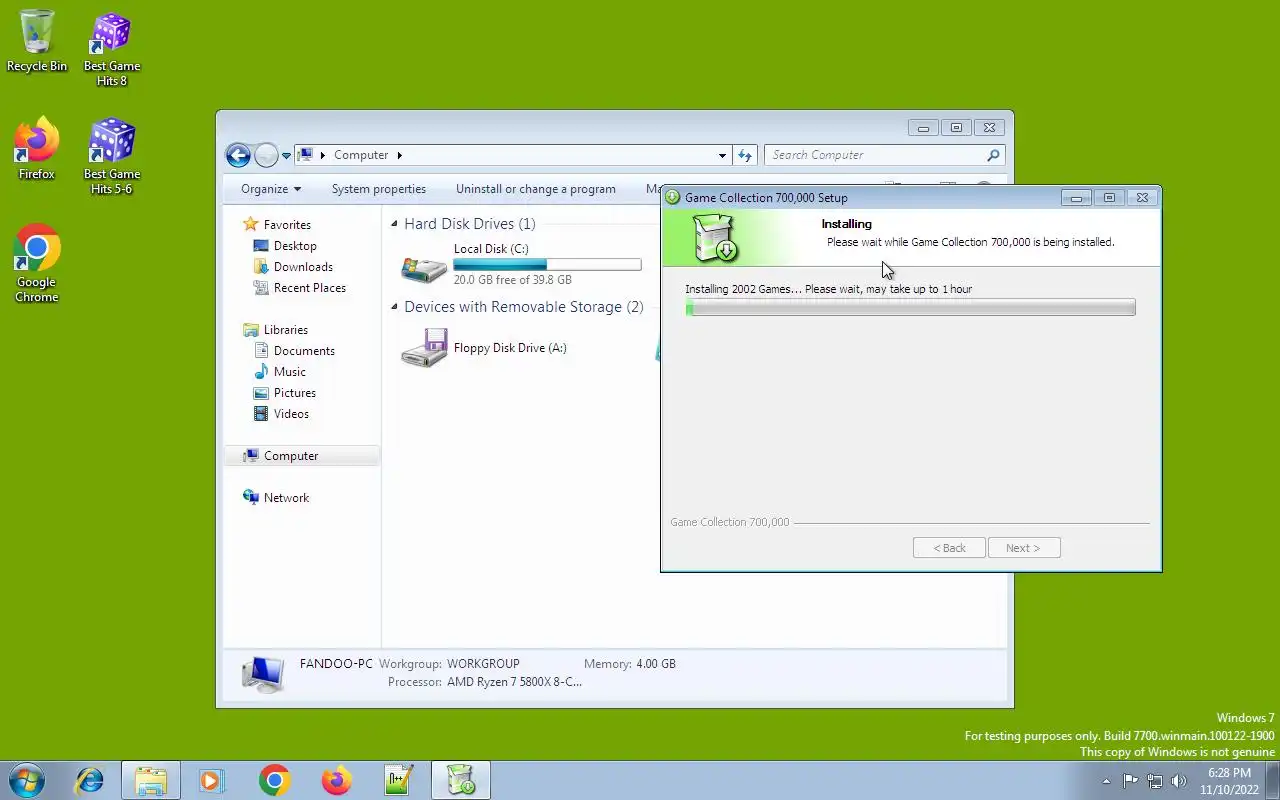
Task: Open Windows Media Player from the taskbar
Action: 212,780
